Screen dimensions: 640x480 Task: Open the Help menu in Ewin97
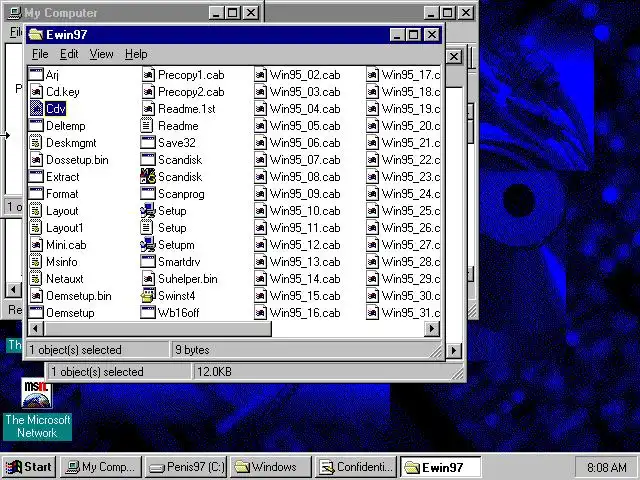tap(136, 54)
